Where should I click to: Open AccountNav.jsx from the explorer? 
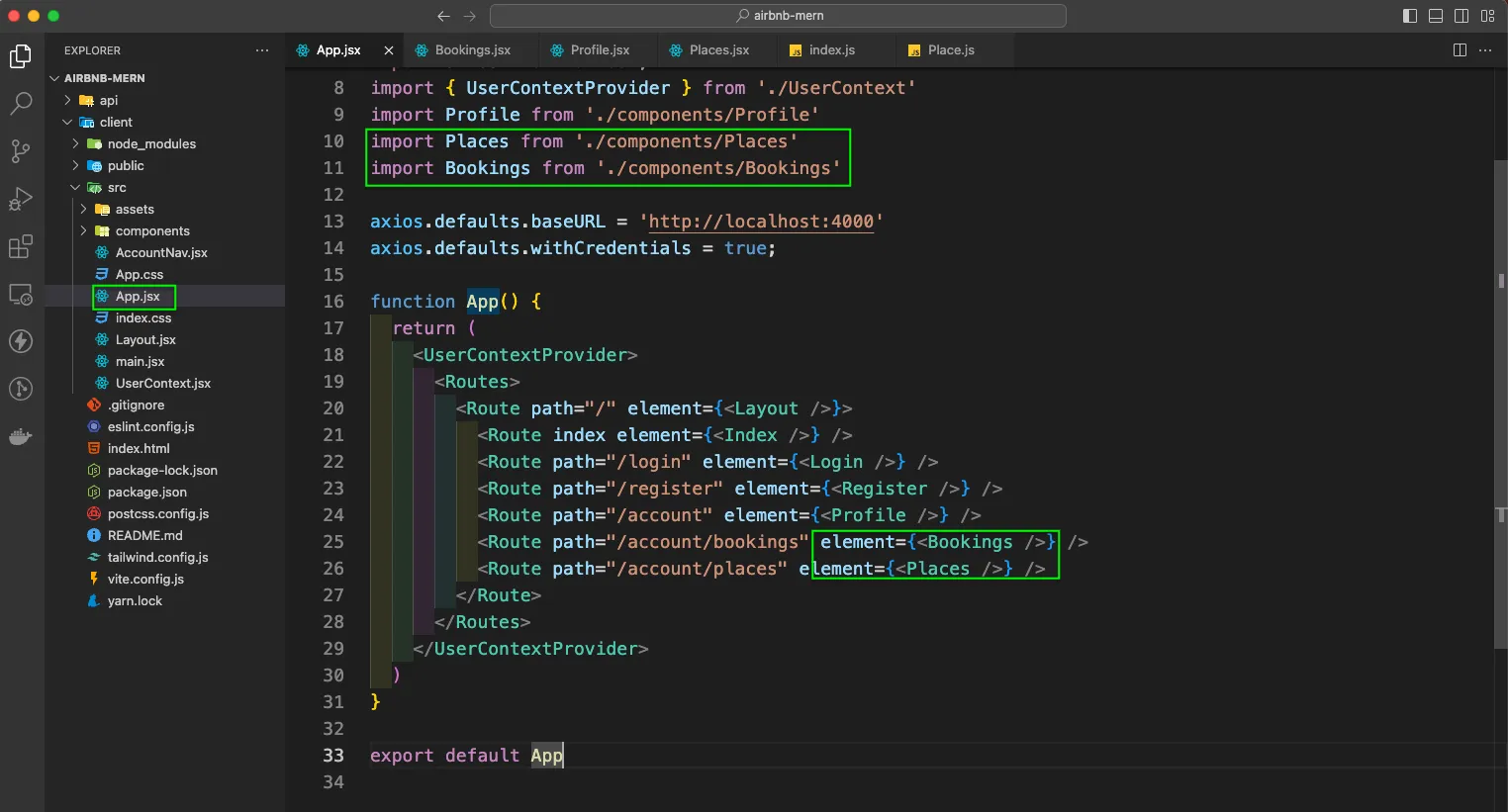click(x=161, y=252)
